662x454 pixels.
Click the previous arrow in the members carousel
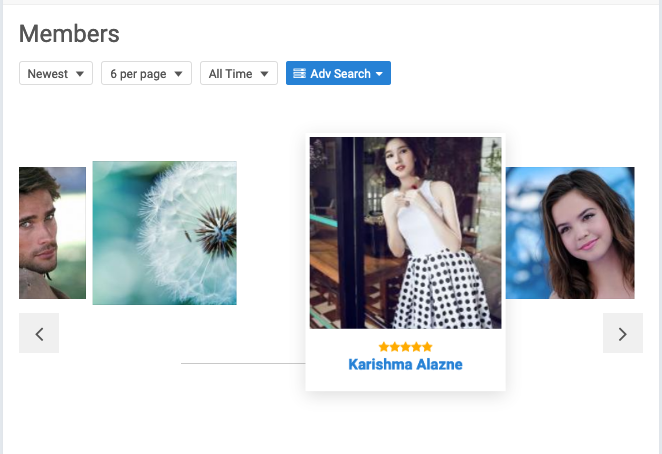[x=39, y=334]
